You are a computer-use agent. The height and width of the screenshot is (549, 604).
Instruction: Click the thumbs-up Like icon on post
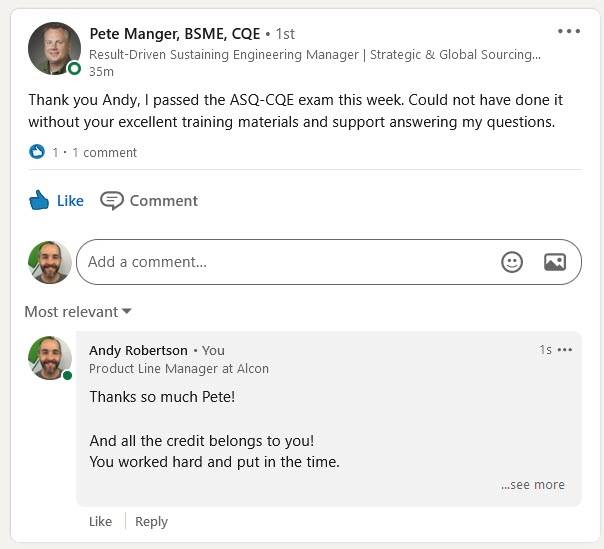pos(39,200)
